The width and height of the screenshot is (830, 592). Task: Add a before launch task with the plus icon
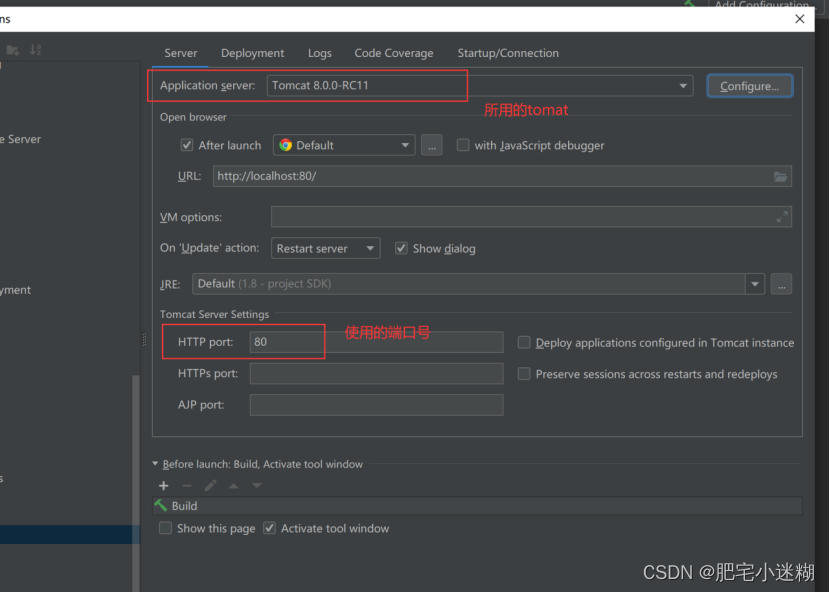click(164, 486)
